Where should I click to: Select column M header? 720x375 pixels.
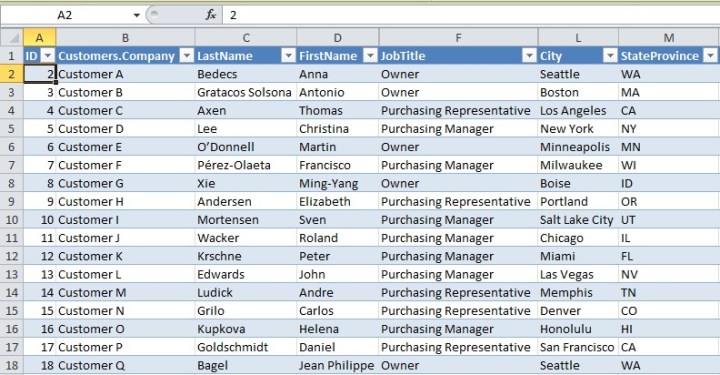pos(669,38)
